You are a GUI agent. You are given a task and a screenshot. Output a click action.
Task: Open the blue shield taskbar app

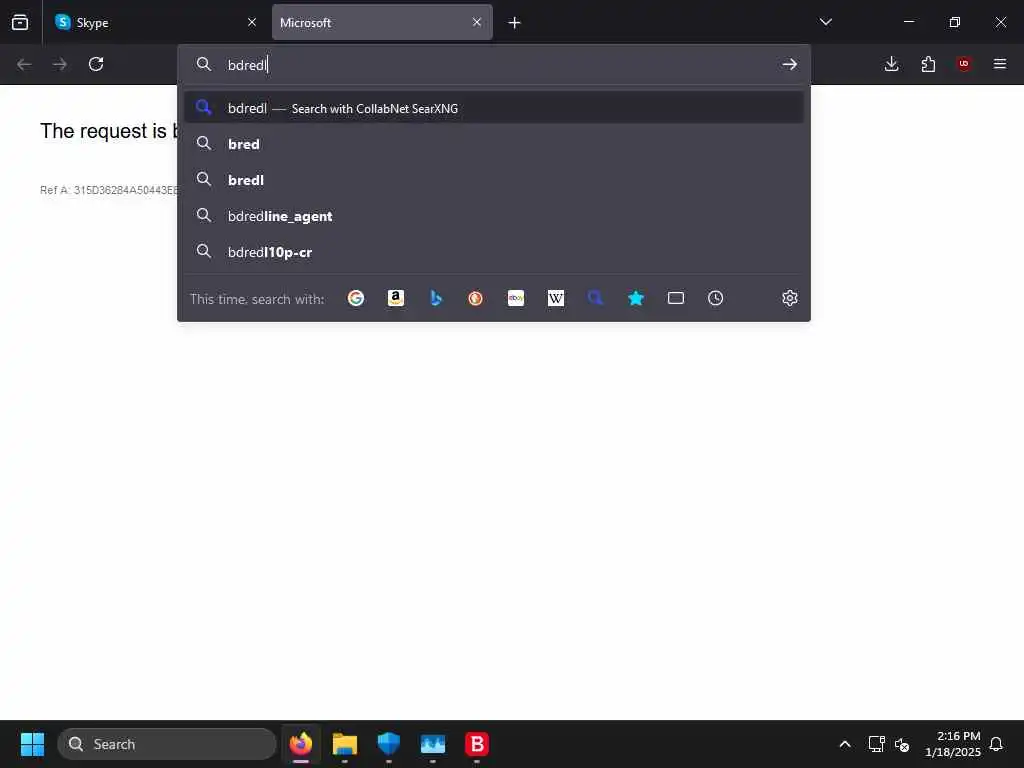[389, 744]
